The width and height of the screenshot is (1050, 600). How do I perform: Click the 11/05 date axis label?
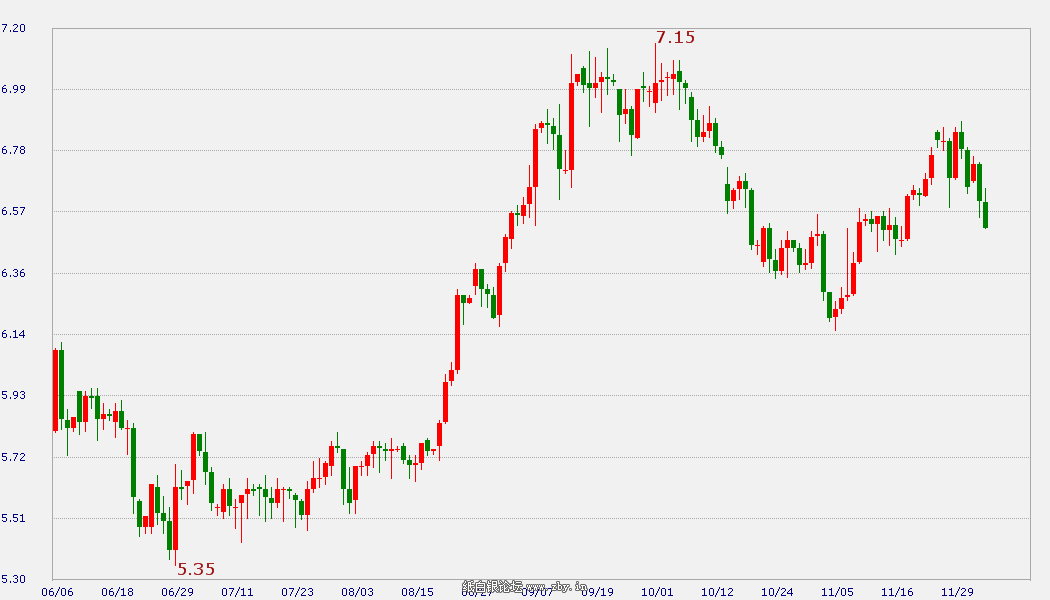837,591
